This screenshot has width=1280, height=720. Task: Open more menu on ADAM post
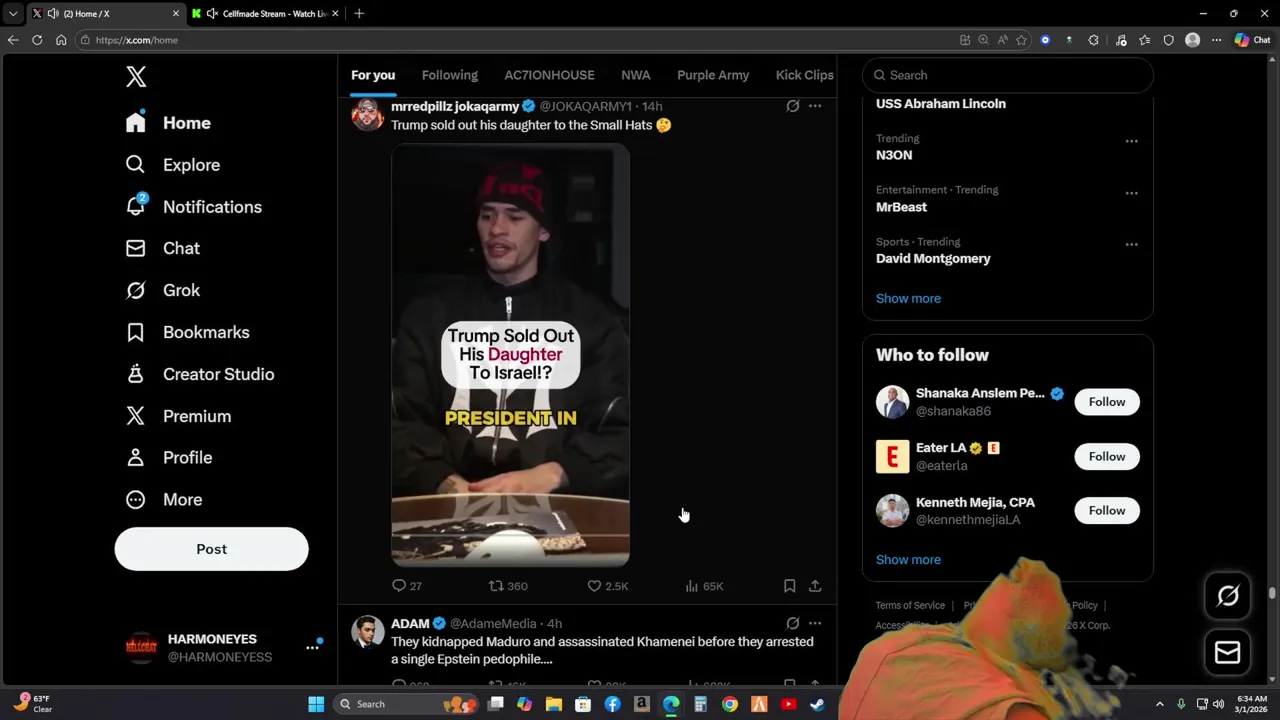[x=815, y=623]
